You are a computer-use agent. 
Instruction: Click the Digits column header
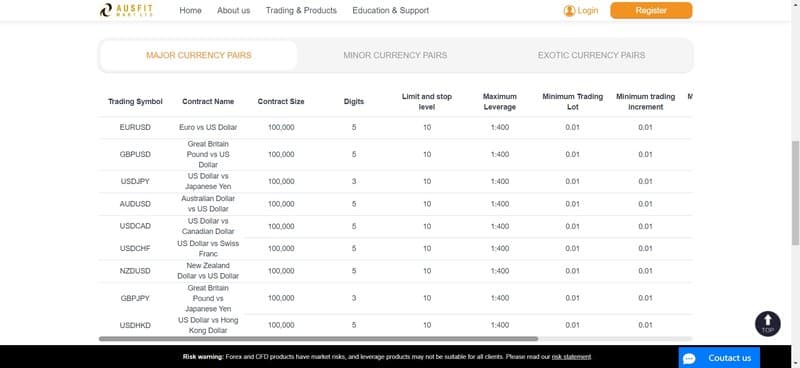354,102
